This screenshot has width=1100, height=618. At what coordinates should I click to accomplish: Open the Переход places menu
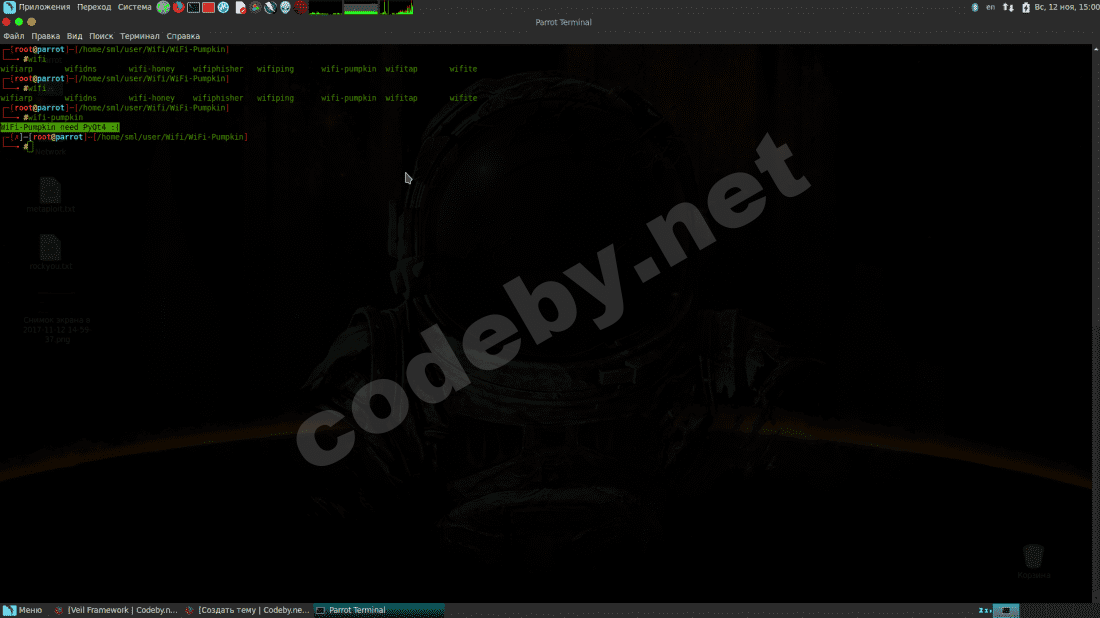(x=94, y=7)
